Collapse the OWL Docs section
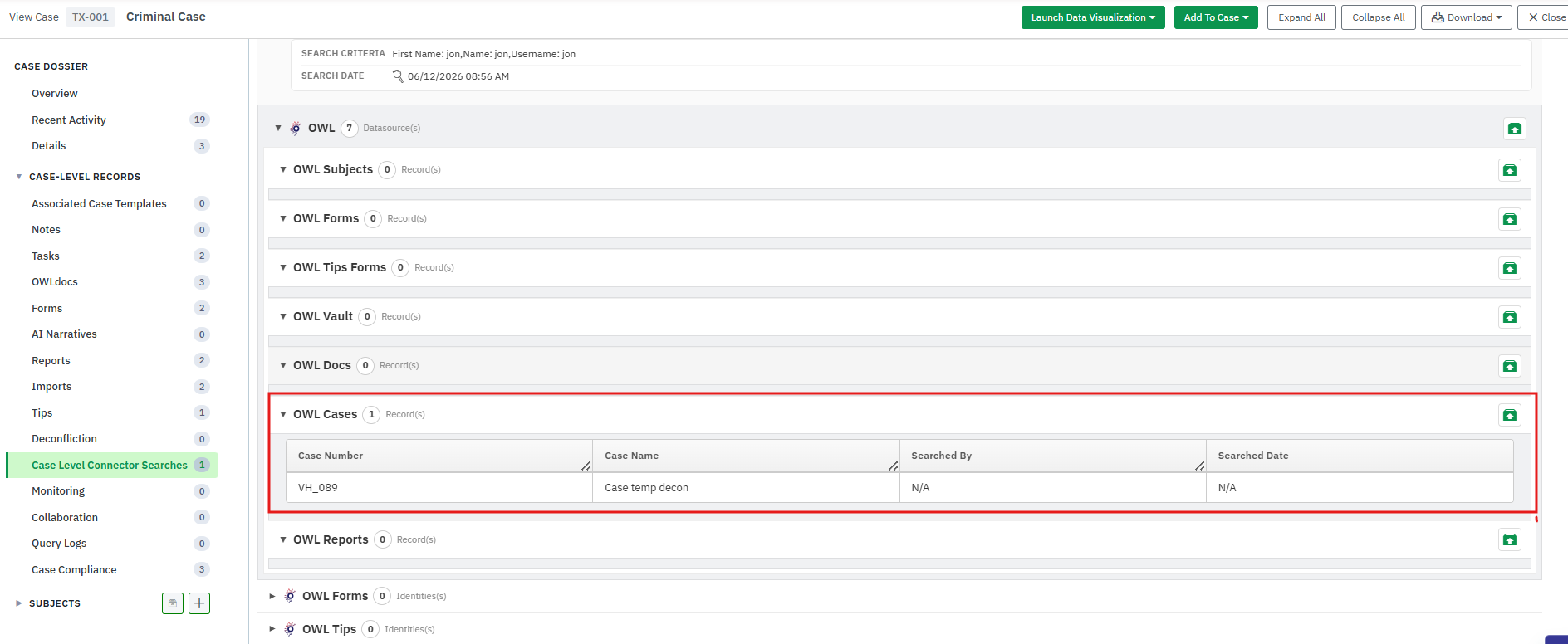The height and width of the screenshot is (644, 1568). [x=283, y=365]
